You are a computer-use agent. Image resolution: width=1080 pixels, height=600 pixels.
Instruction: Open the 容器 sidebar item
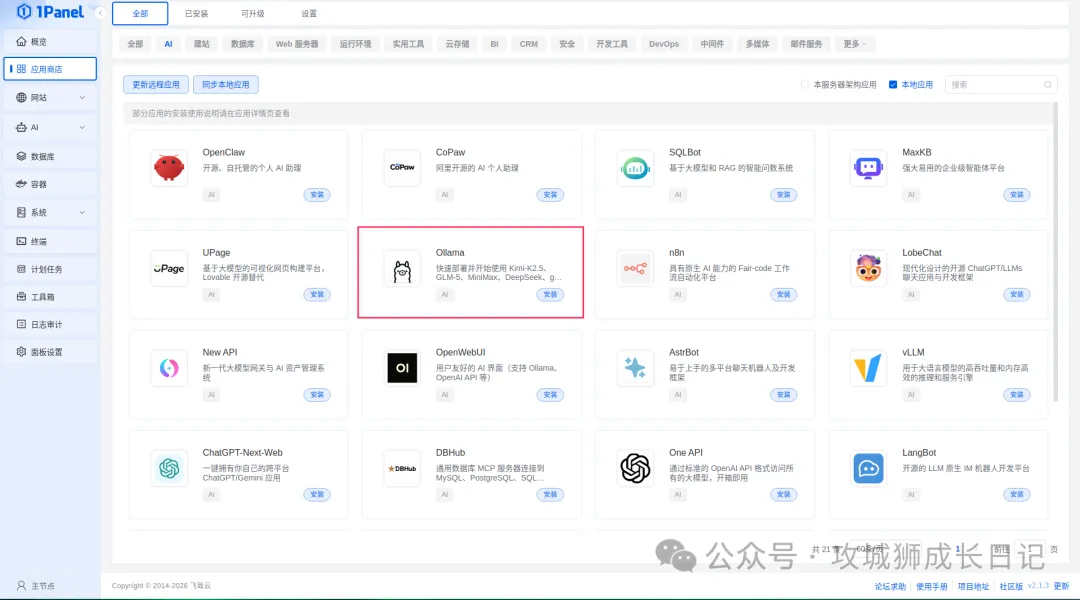point(39,184)
